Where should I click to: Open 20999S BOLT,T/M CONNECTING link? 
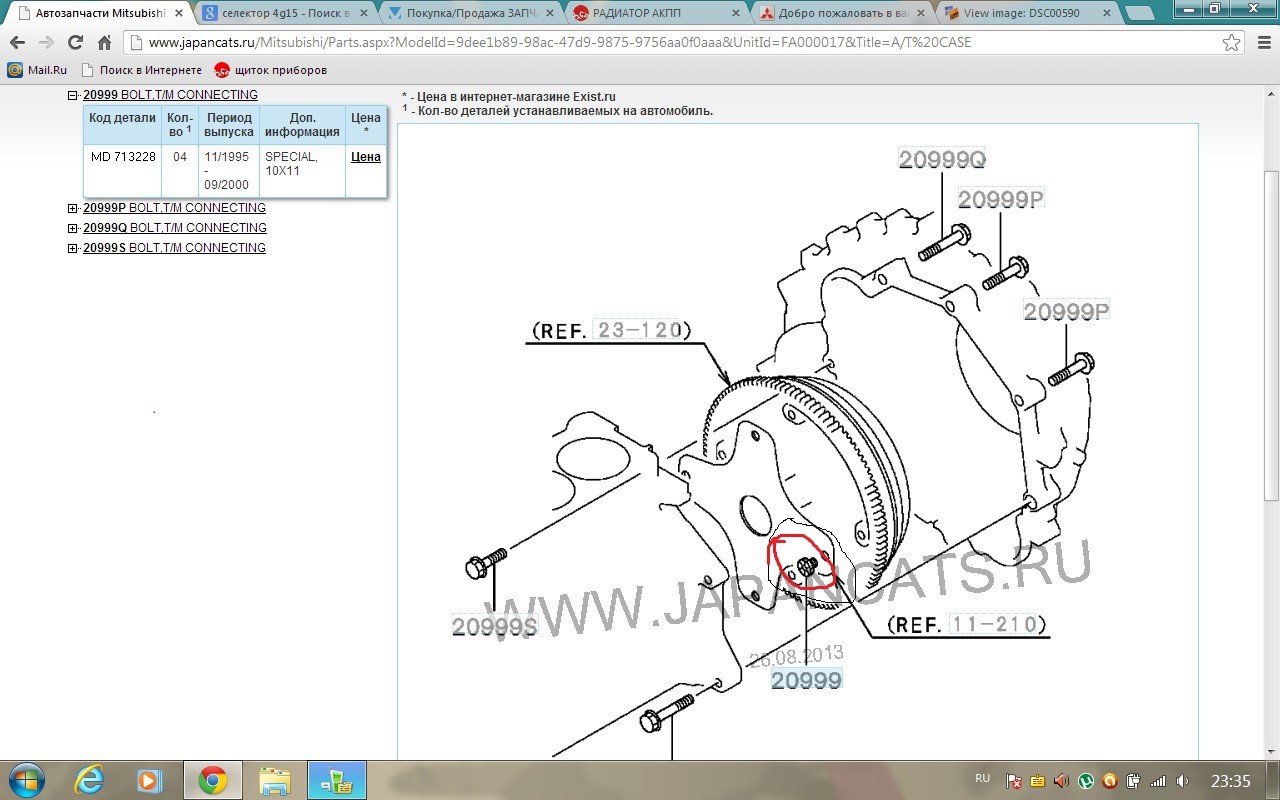174,248
